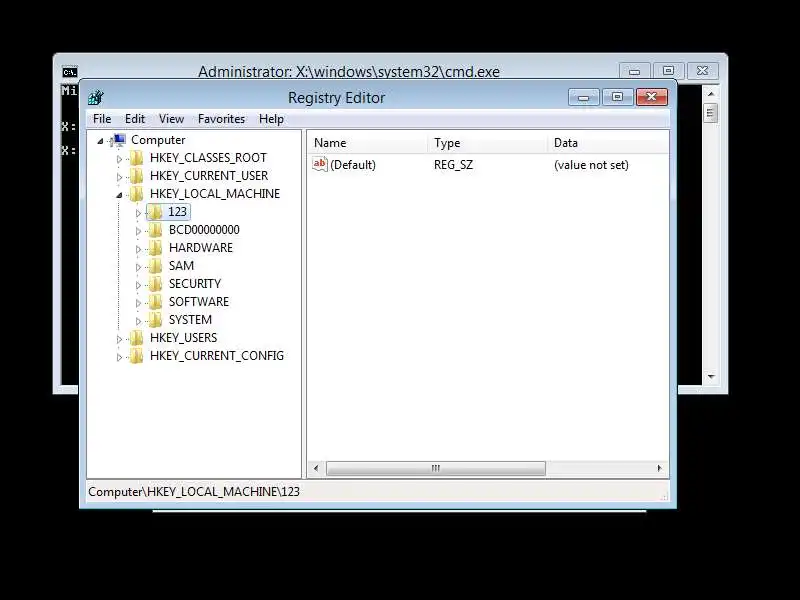Screen dimensions: 800x600
Task: Click the values pane right scroll arrow
Action: coord(659,468)
